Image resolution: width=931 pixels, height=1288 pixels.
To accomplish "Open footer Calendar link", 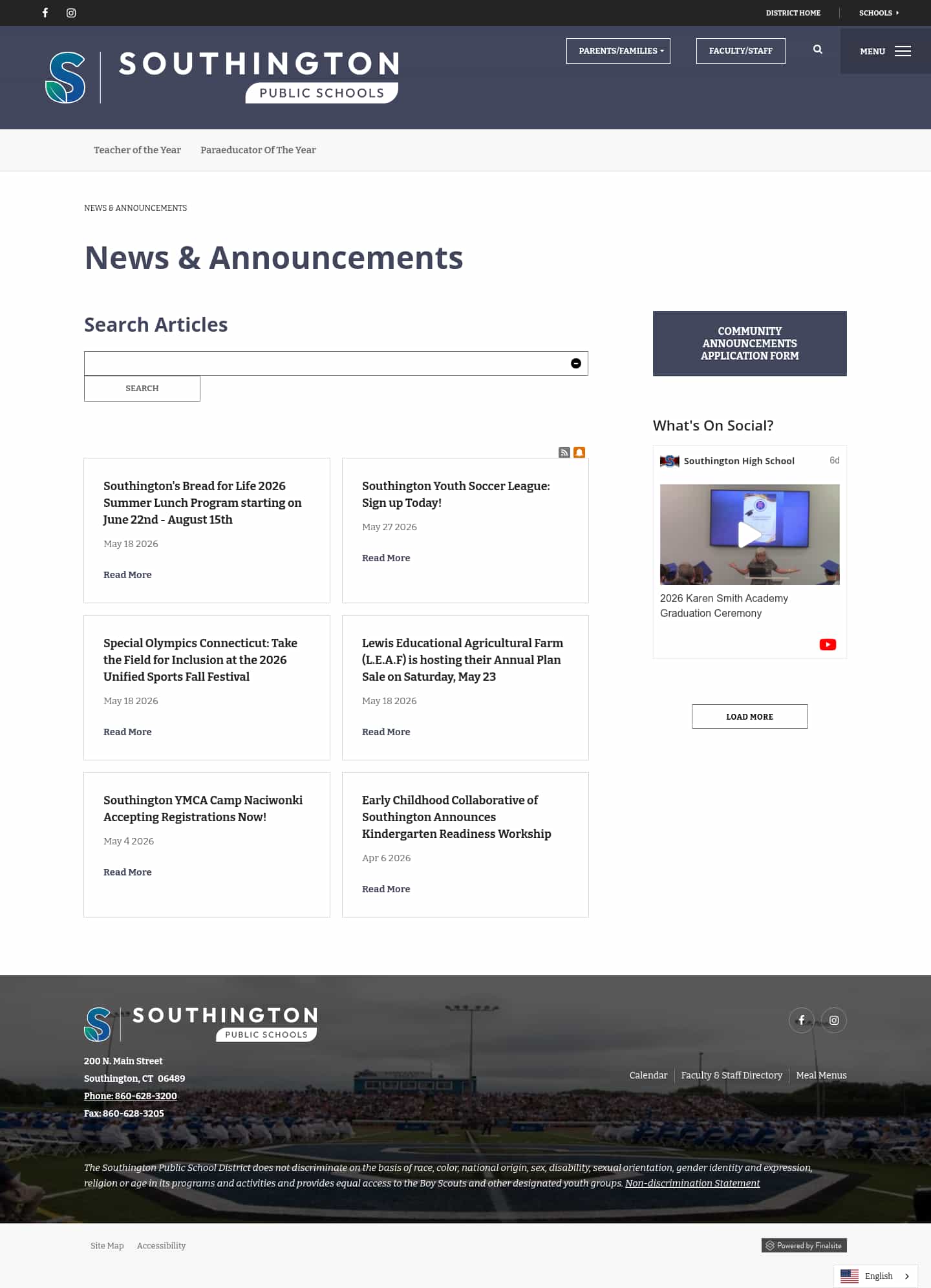I will [x=648, y=1075].
